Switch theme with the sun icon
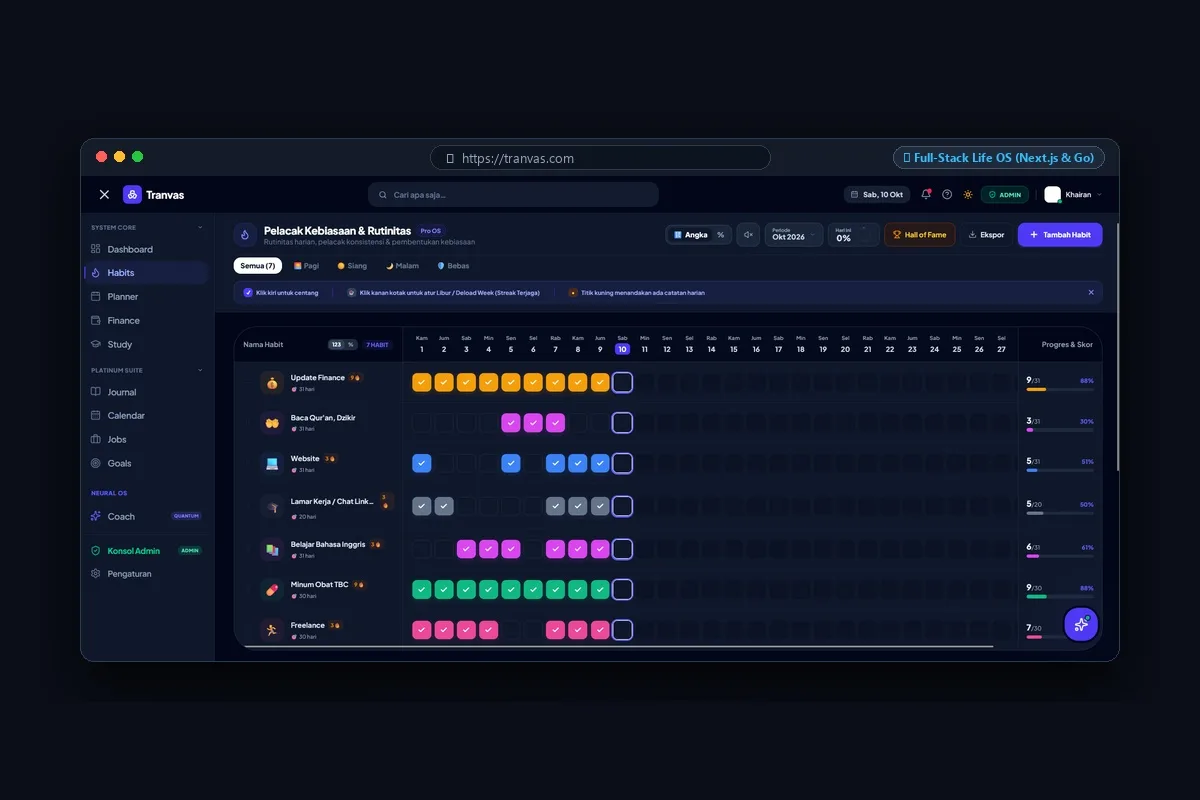 tap(968, 194)
